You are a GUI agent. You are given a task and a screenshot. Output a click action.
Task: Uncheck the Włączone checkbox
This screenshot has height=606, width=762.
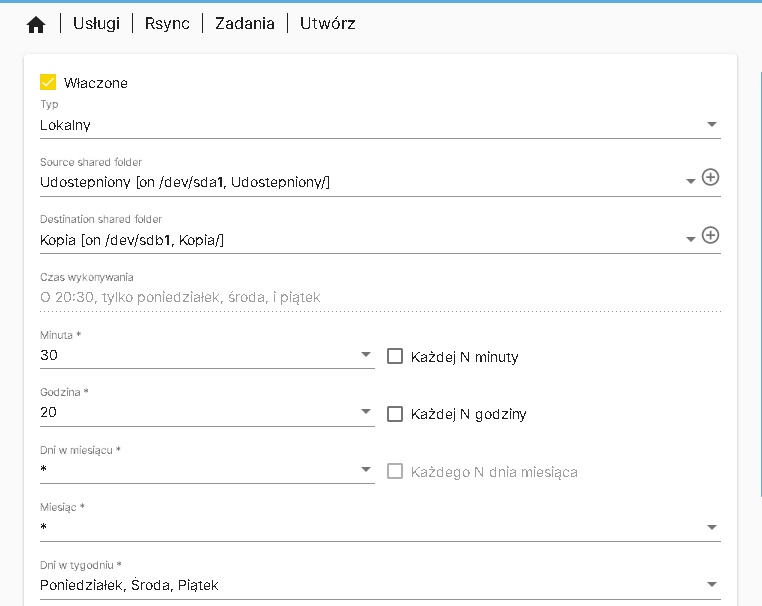tap(48, 83)
